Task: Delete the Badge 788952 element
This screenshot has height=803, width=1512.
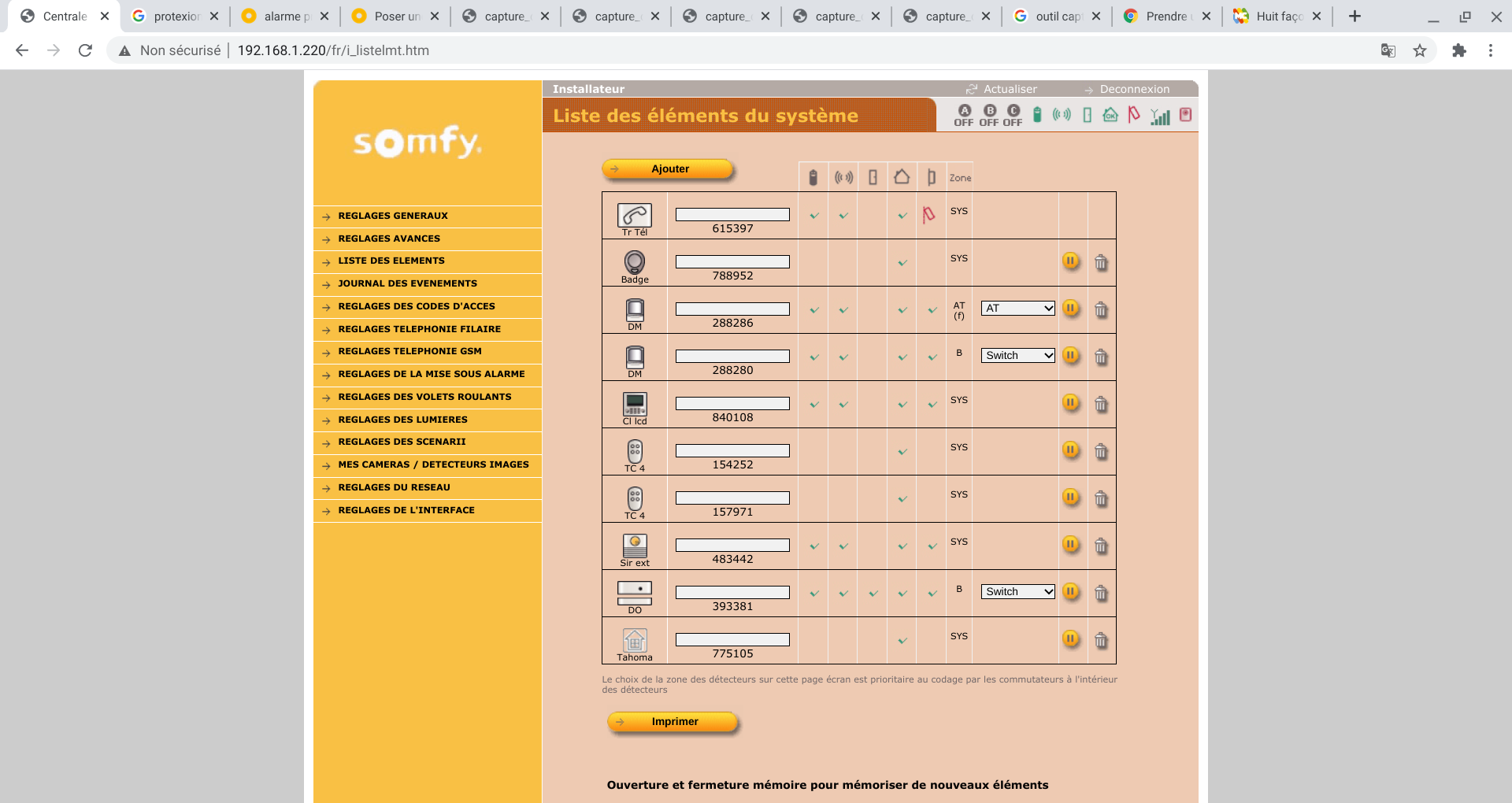Action: (1101, 263)
